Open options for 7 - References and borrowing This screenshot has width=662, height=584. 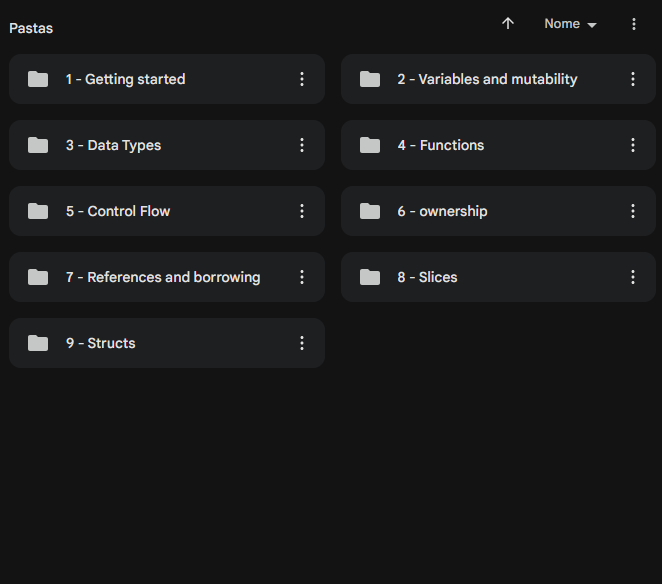(x=302, y=277)
